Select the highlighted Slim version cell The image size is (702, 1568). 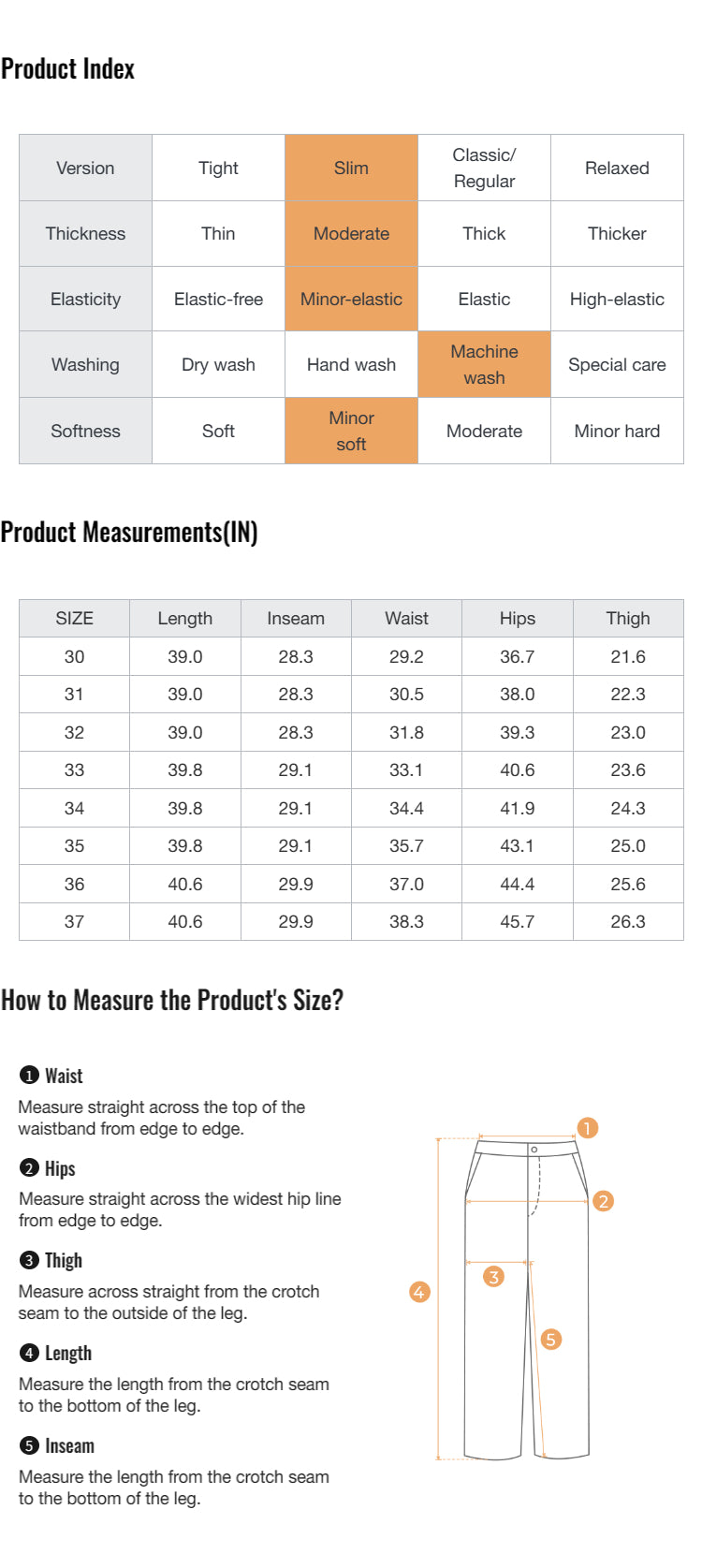pyautogui.click(x=351, y=168)
